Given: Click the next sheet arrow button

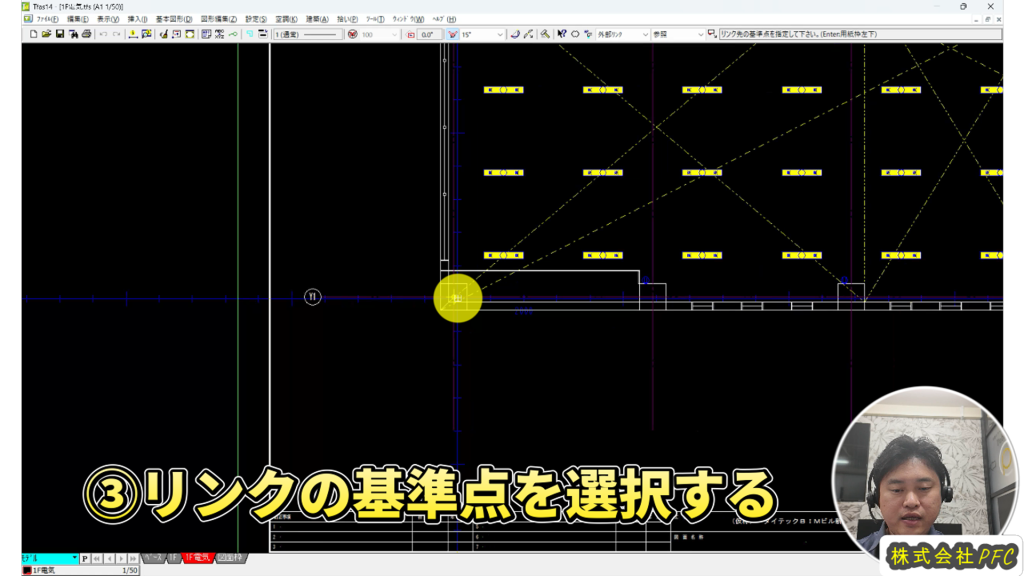Looking at the screenshot, I should (x=122, y=558).
